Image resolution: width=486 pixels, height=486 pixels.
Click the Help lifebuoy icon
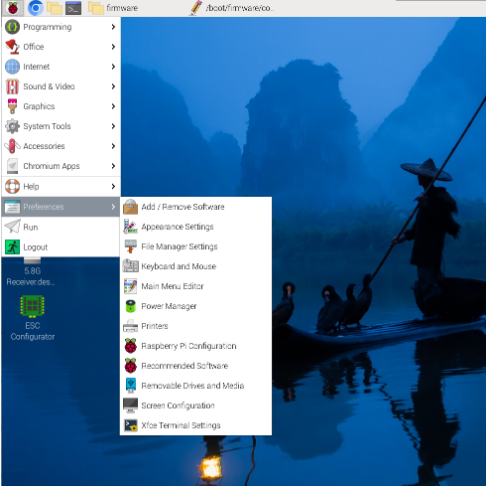point(12,186)
